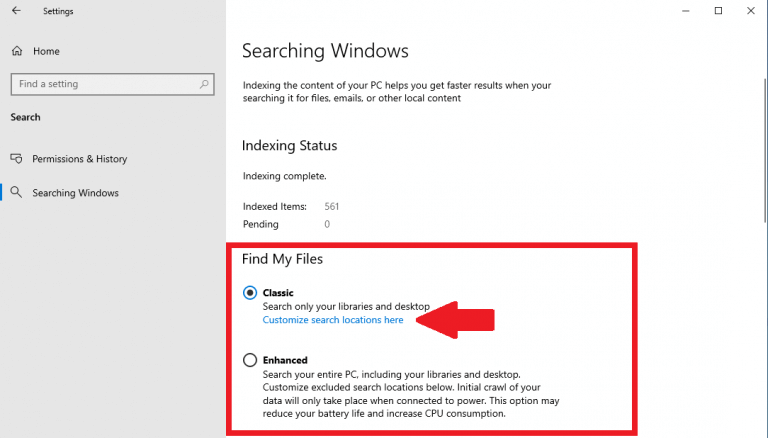The width and height of the screenshot is (768, 438).
Task: Click the Indexing Status heading
Action: [289, 146]
